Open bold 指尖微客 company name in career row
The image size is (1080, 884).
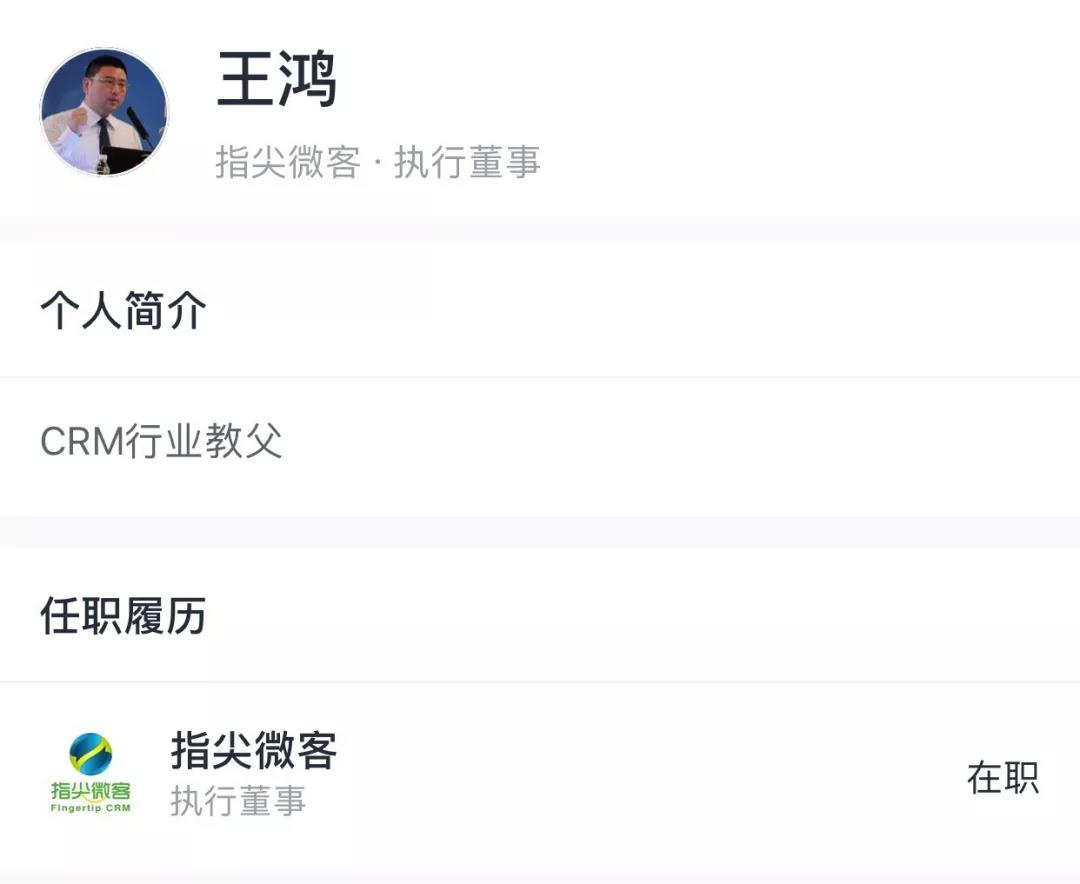254,750
